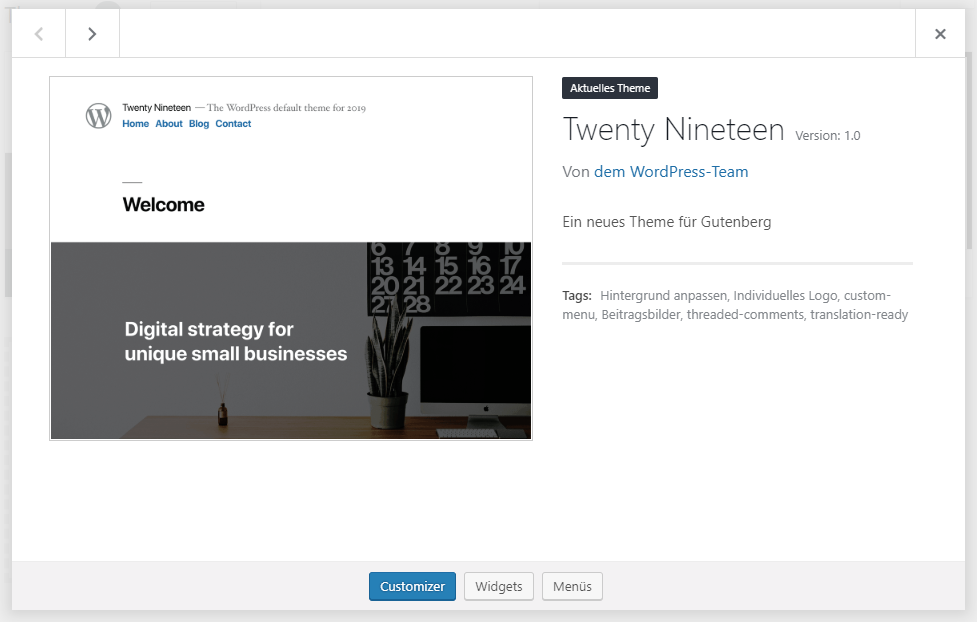Open the Customizer

(x=412, y=586)
